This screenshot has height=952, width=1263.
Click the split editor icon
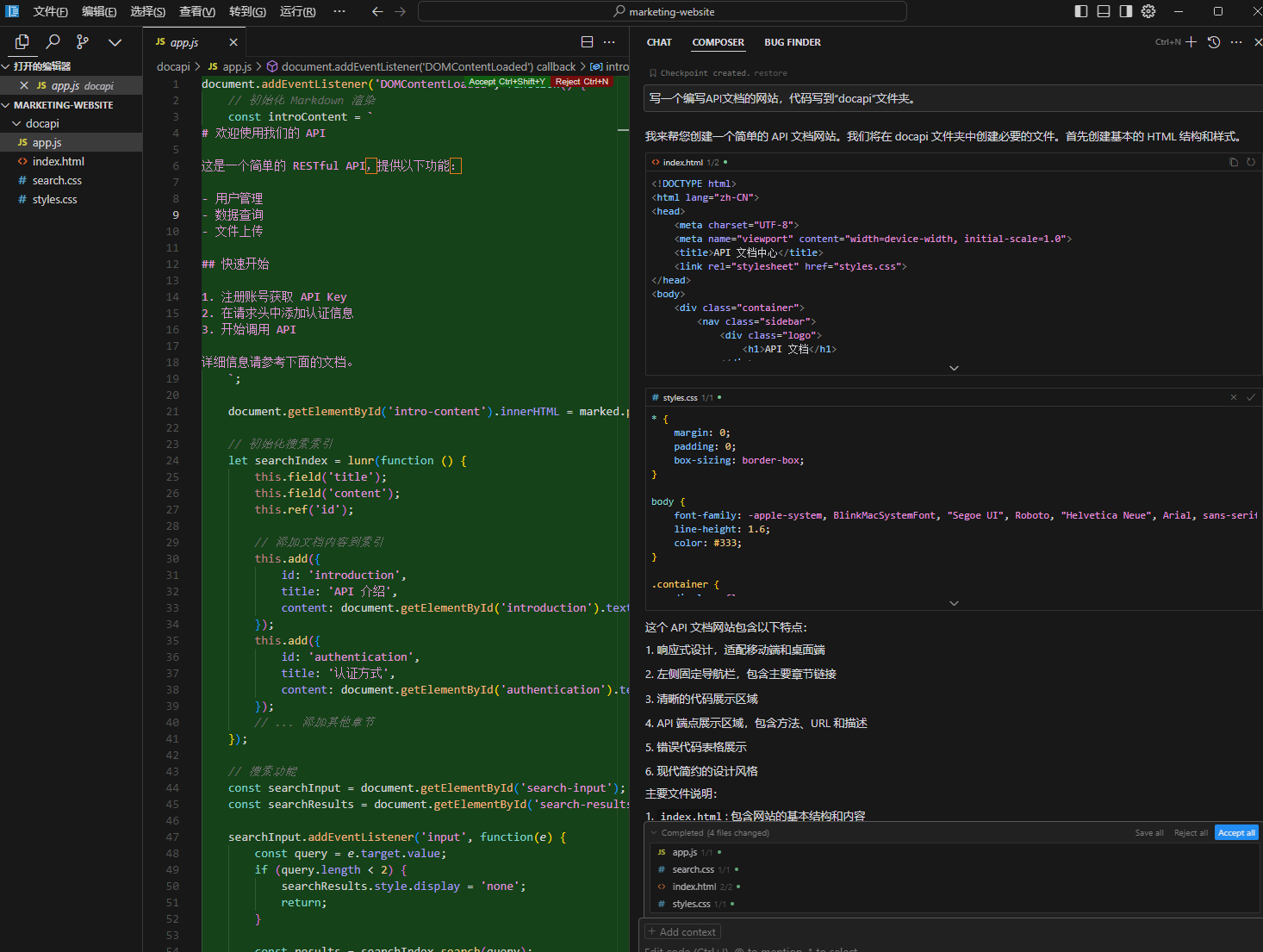587,42
